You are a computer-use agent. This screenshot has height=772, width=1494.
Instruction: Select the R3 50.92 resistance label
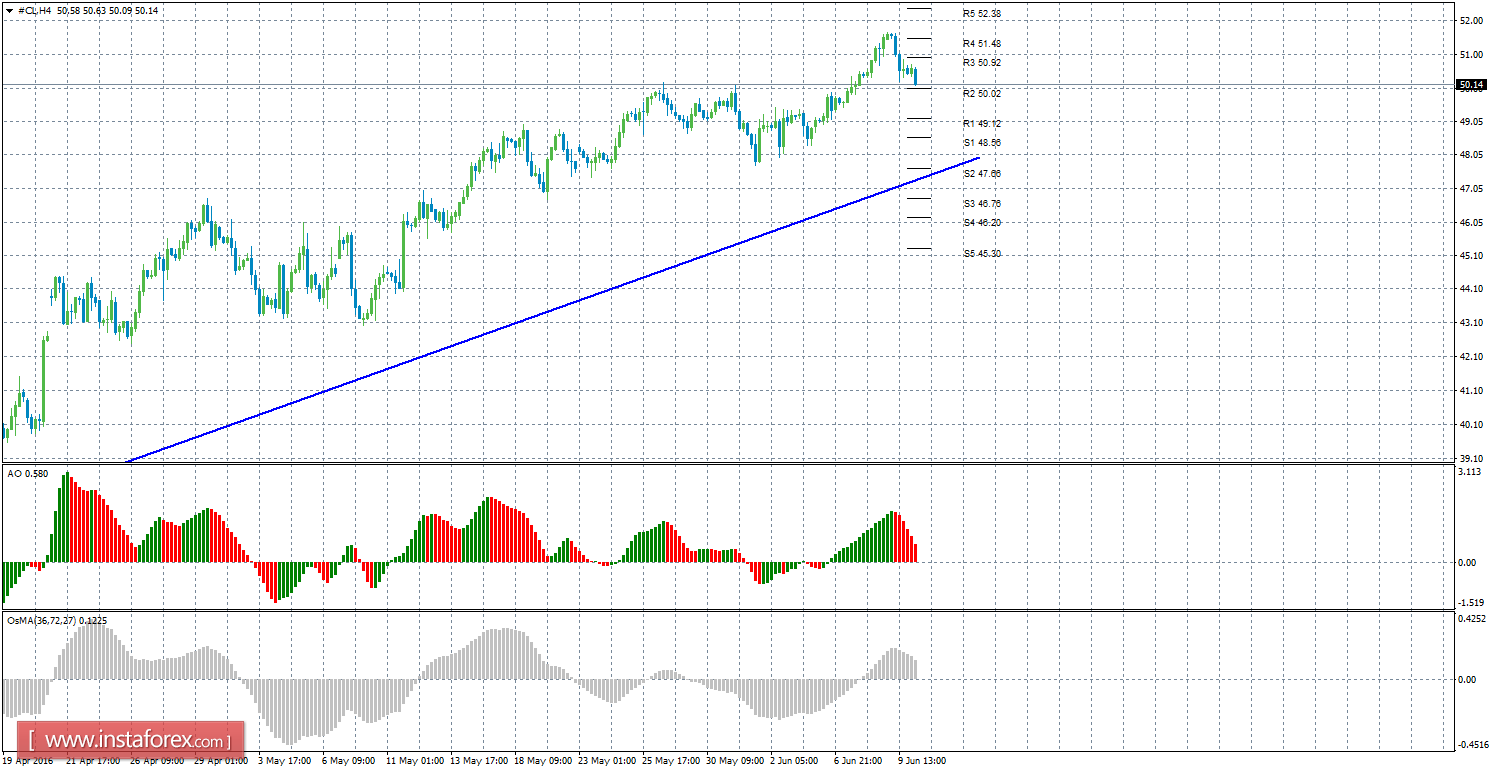[x=982, y=63]
